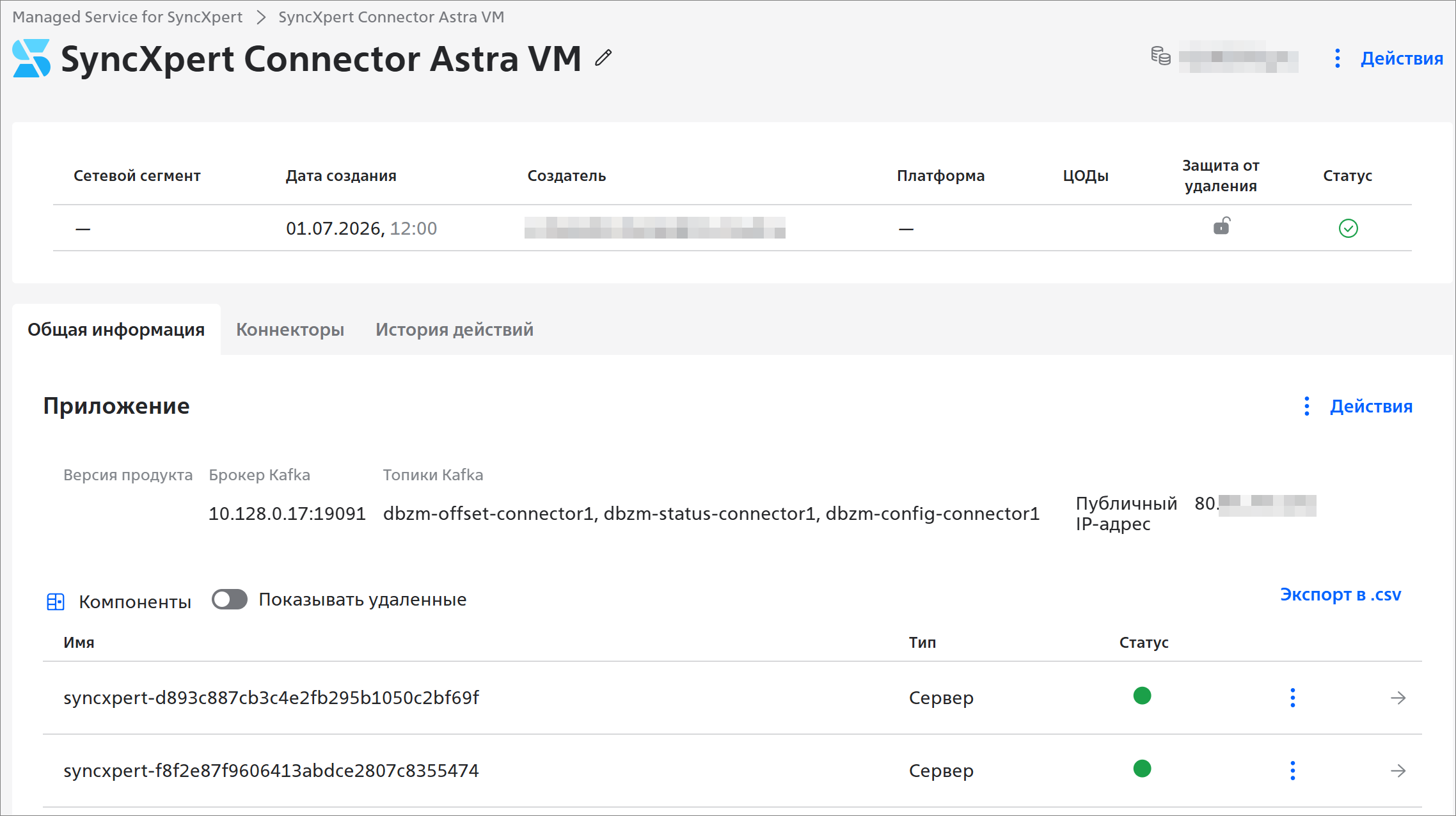Screen dimensions: 1456x816
Task: Click the unlocked deletion protection icon
Action: pos(1221,226)
